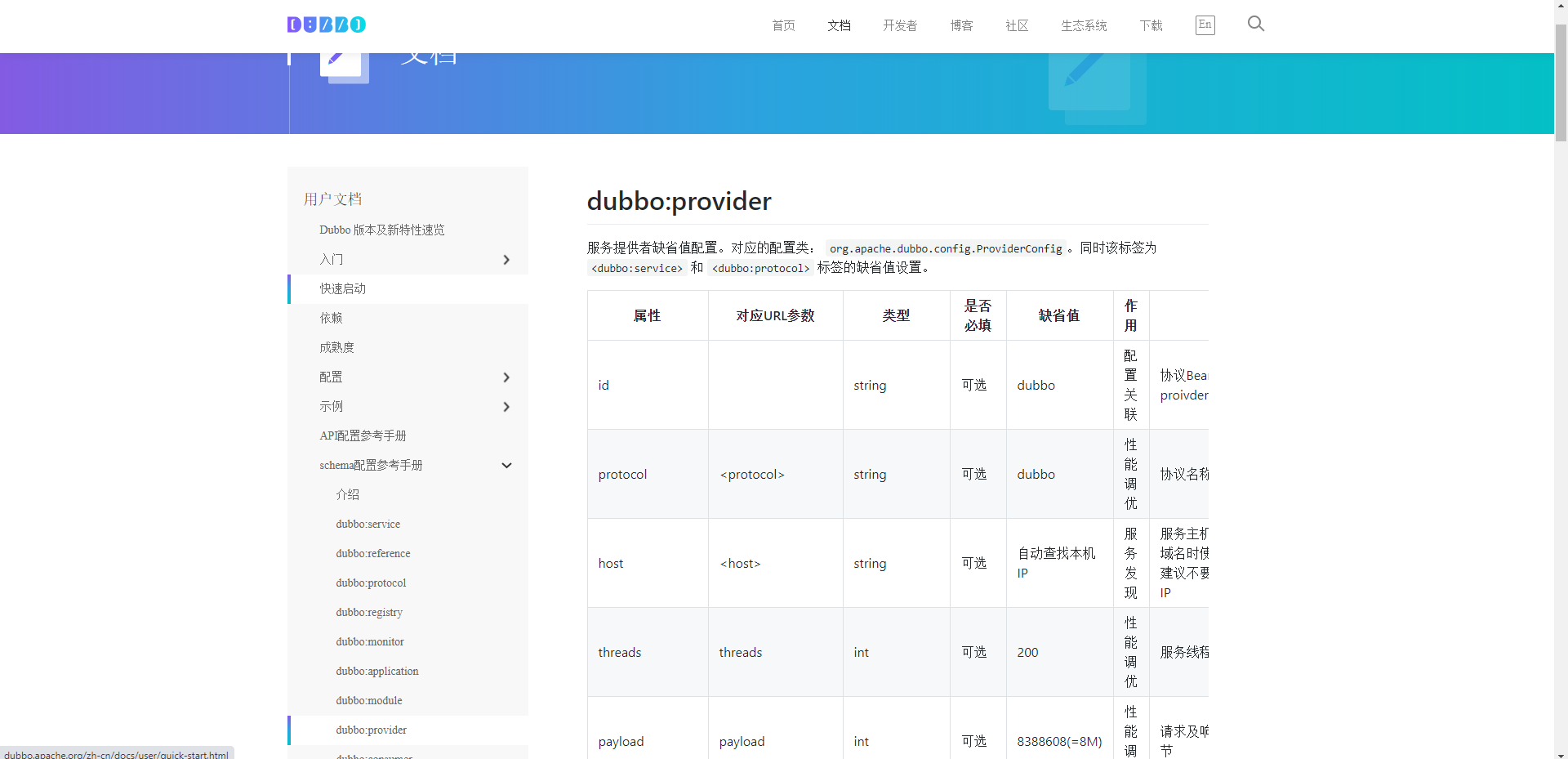Go to the 开发者 navigation item
This screenshot has height=759, width=1568.
(x=899, y=25)
